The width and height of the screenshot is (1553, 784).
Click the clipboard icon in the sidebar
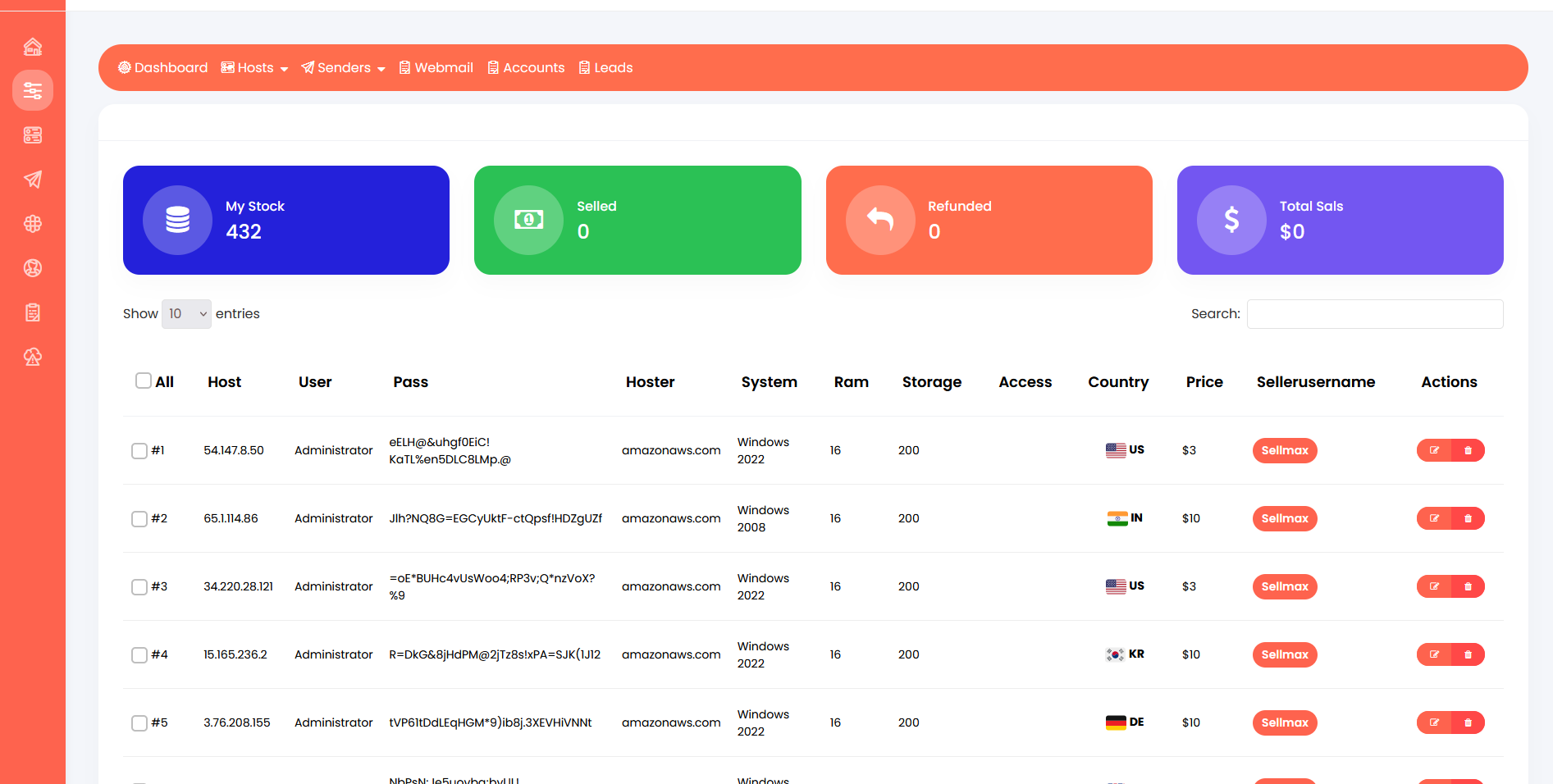coord(33,312)
